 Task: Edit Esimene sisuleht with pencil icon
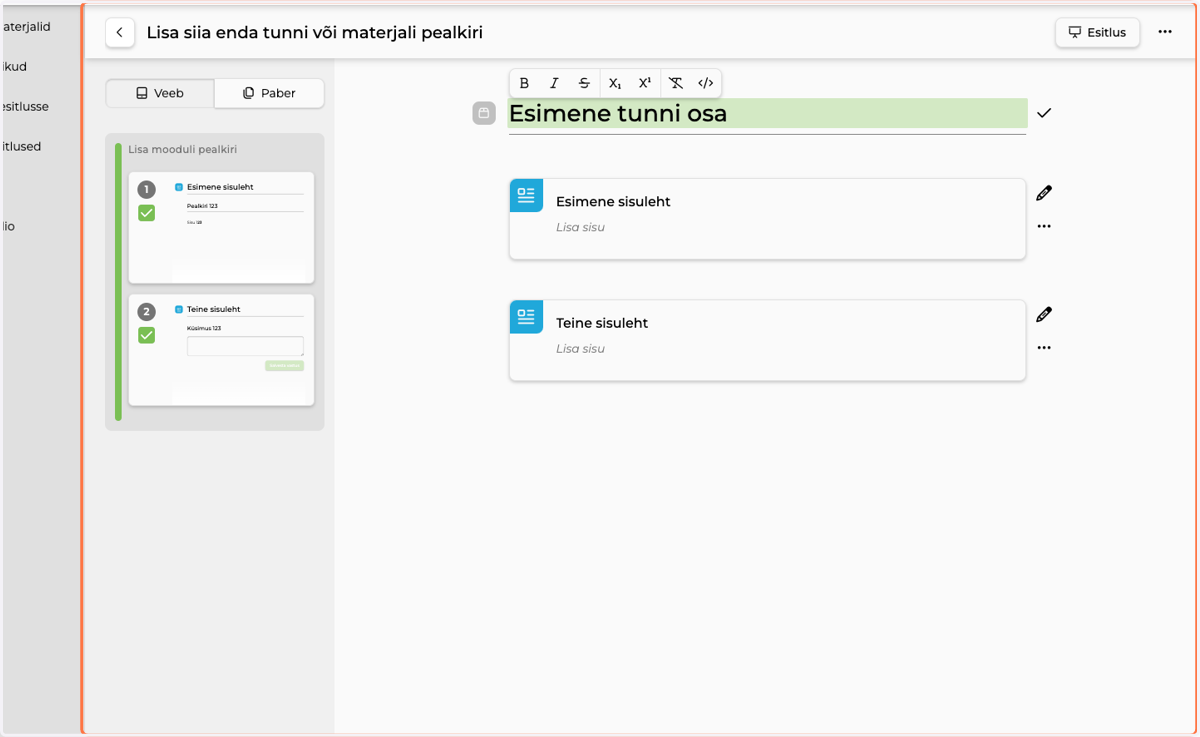coord(1044,193)
